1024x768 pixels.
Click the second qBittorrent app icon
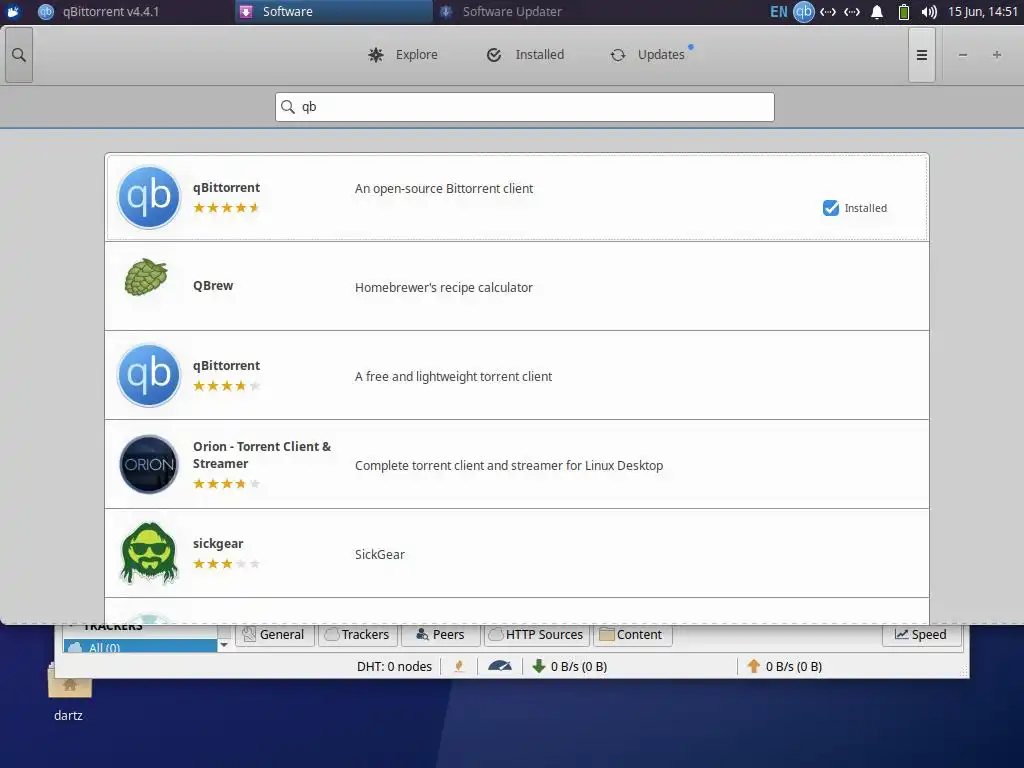[x=149, y=376]
